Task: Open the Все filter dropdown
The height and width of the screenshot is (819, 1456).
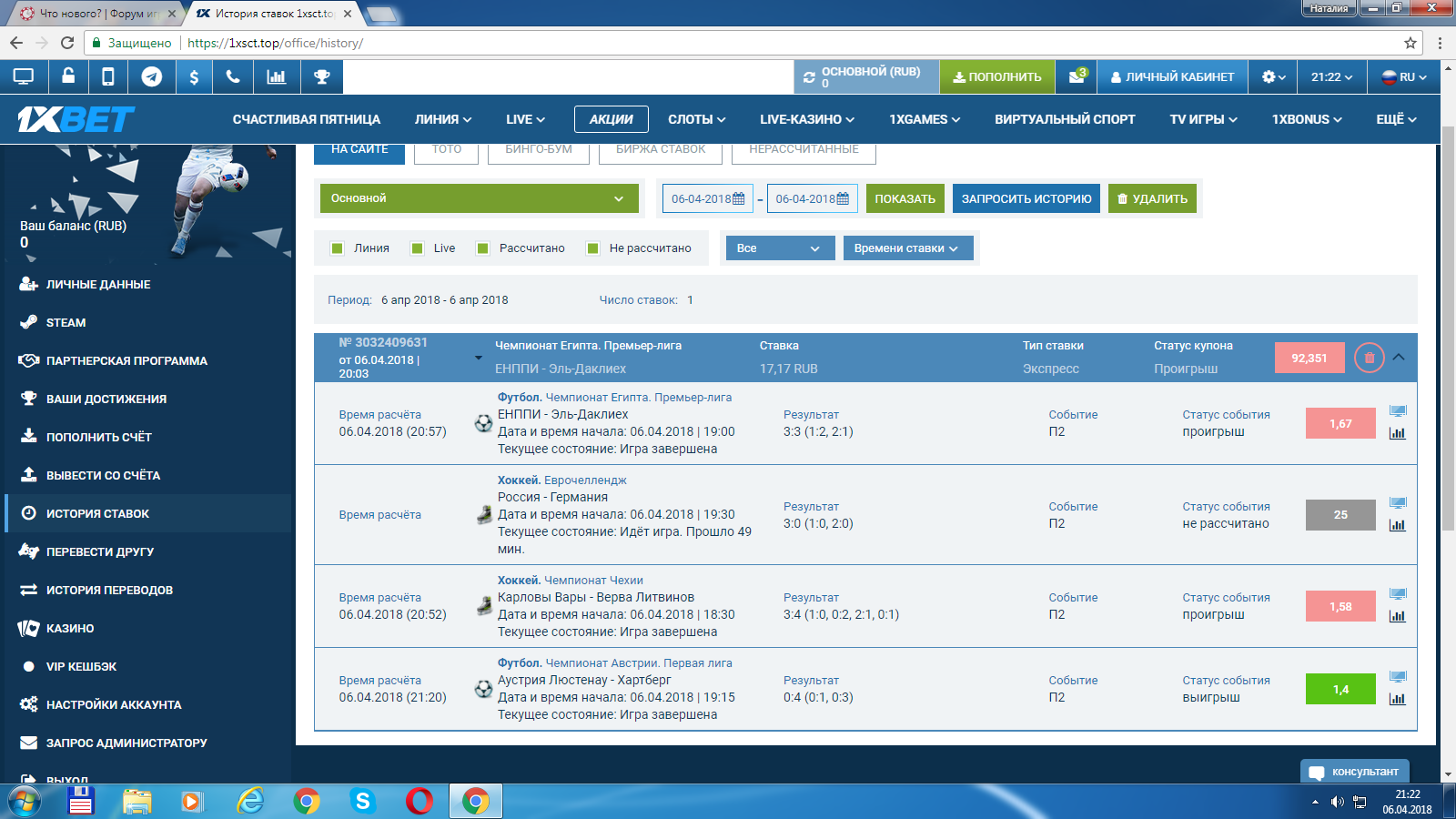Action: pos(779,248)
